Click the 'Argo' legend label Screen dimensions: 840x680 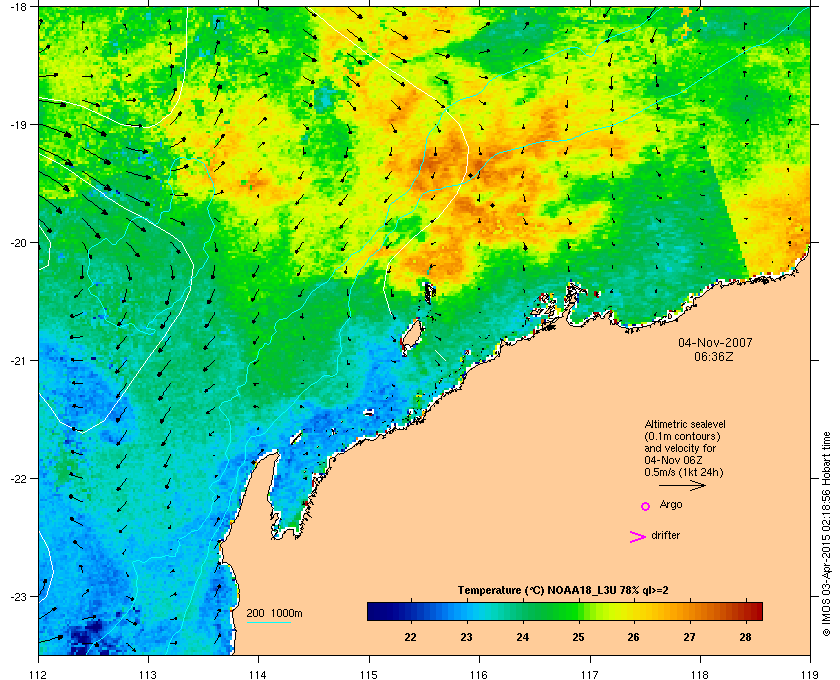671,505
